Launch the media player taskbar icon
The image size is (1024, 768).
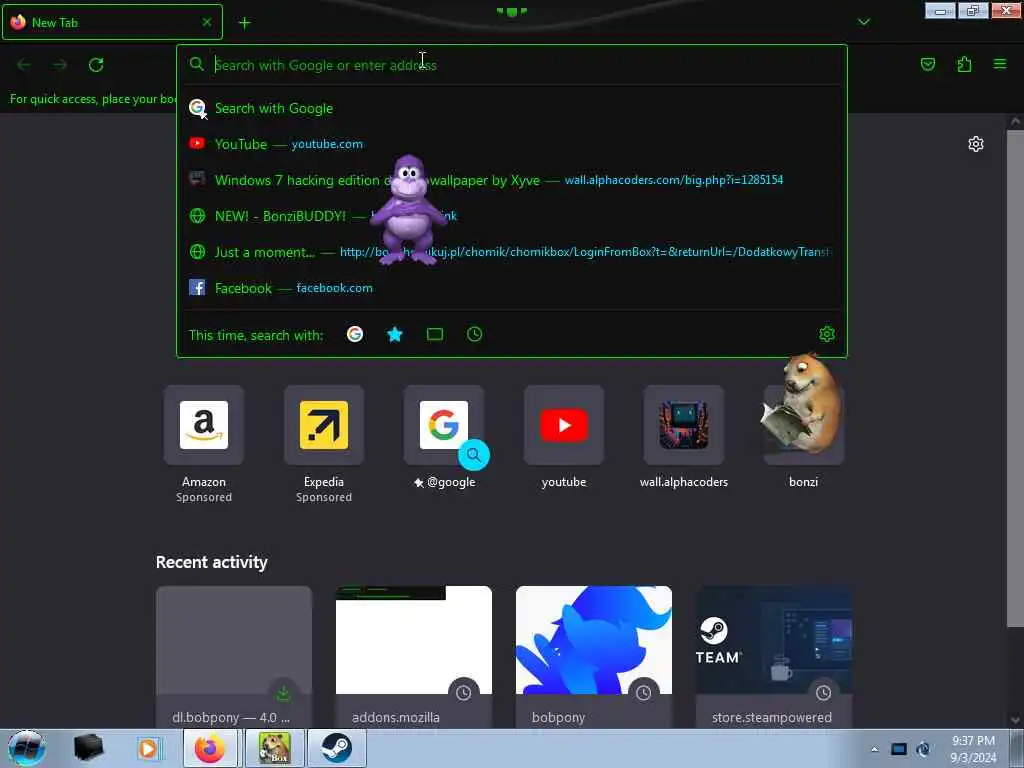(148, 748)
